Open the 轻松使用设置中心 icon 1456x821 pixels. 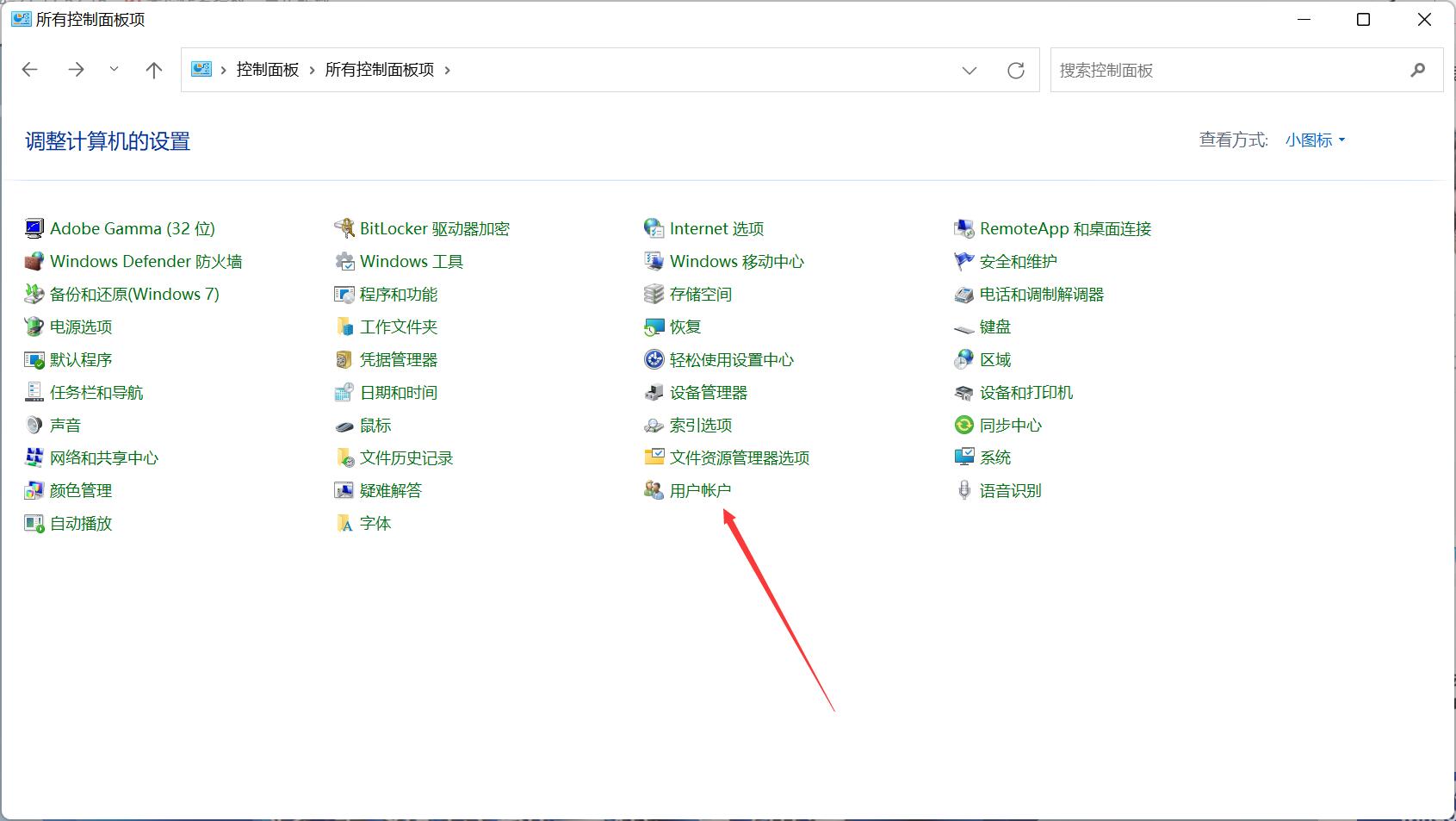[654, 359]
